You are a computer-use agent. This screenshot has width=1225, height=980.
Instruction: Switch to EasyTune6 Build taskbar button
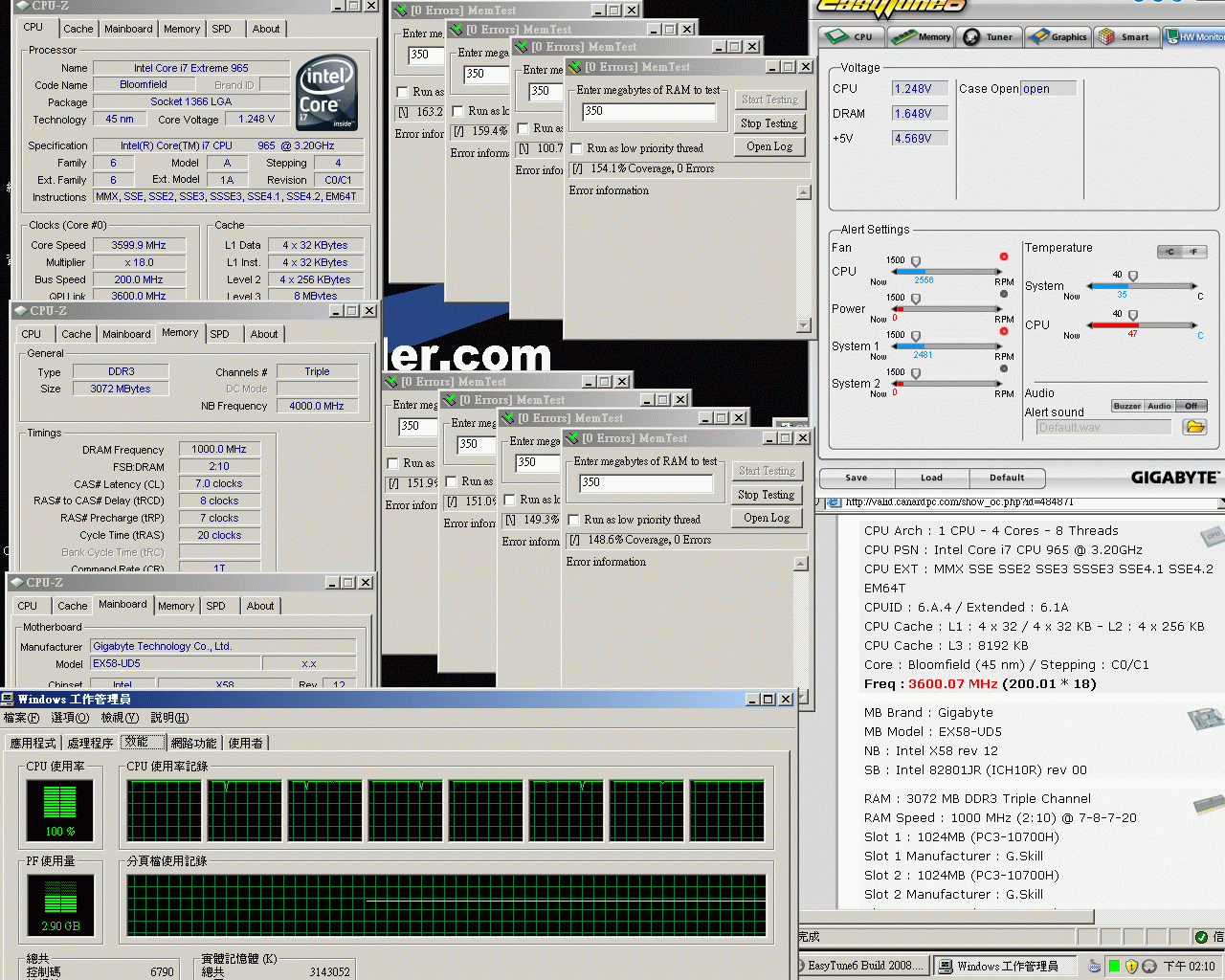pyautogui.click(x=863, y=966)
